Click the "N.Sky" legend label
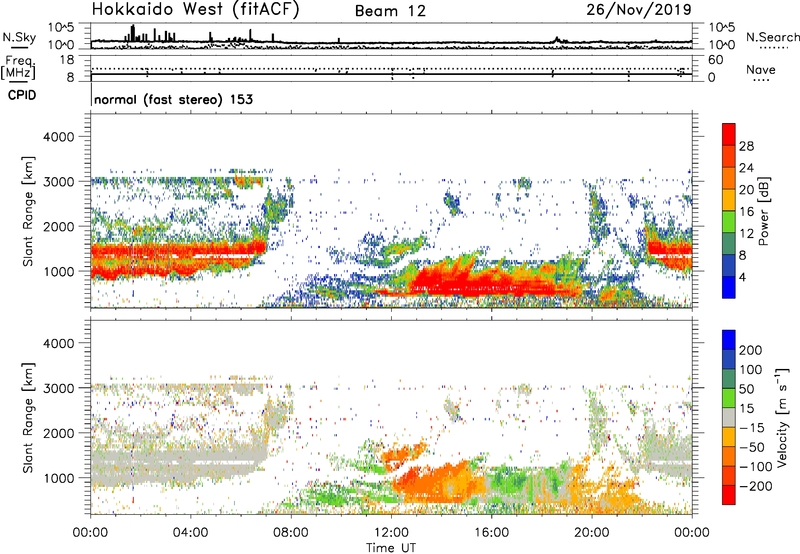This screenshot has width=800, height=554. click(x=19, y=37)
